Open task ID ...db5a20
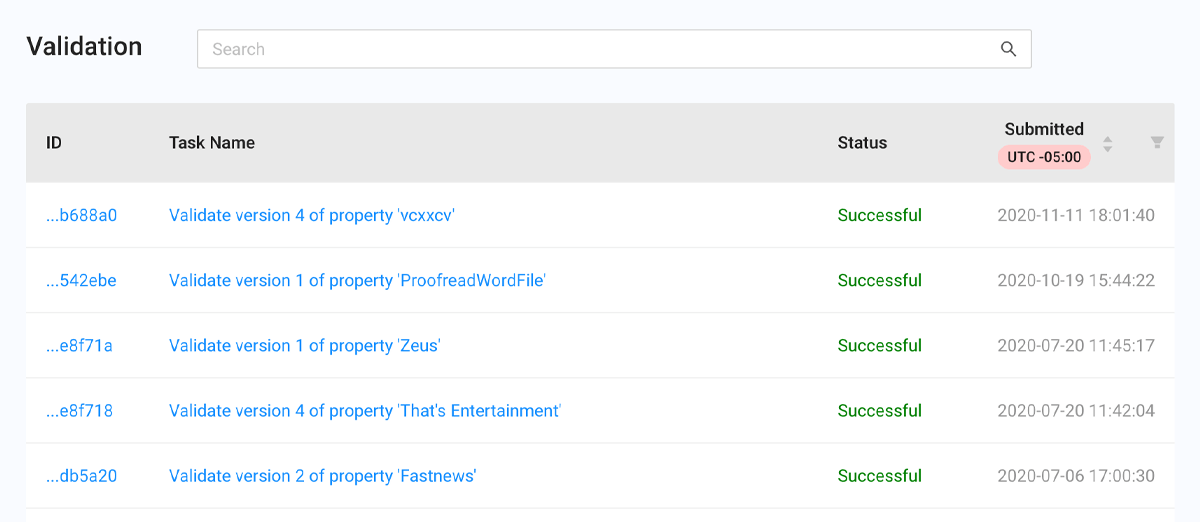This screenshot has width=1200, height=522. click(82, 475)
